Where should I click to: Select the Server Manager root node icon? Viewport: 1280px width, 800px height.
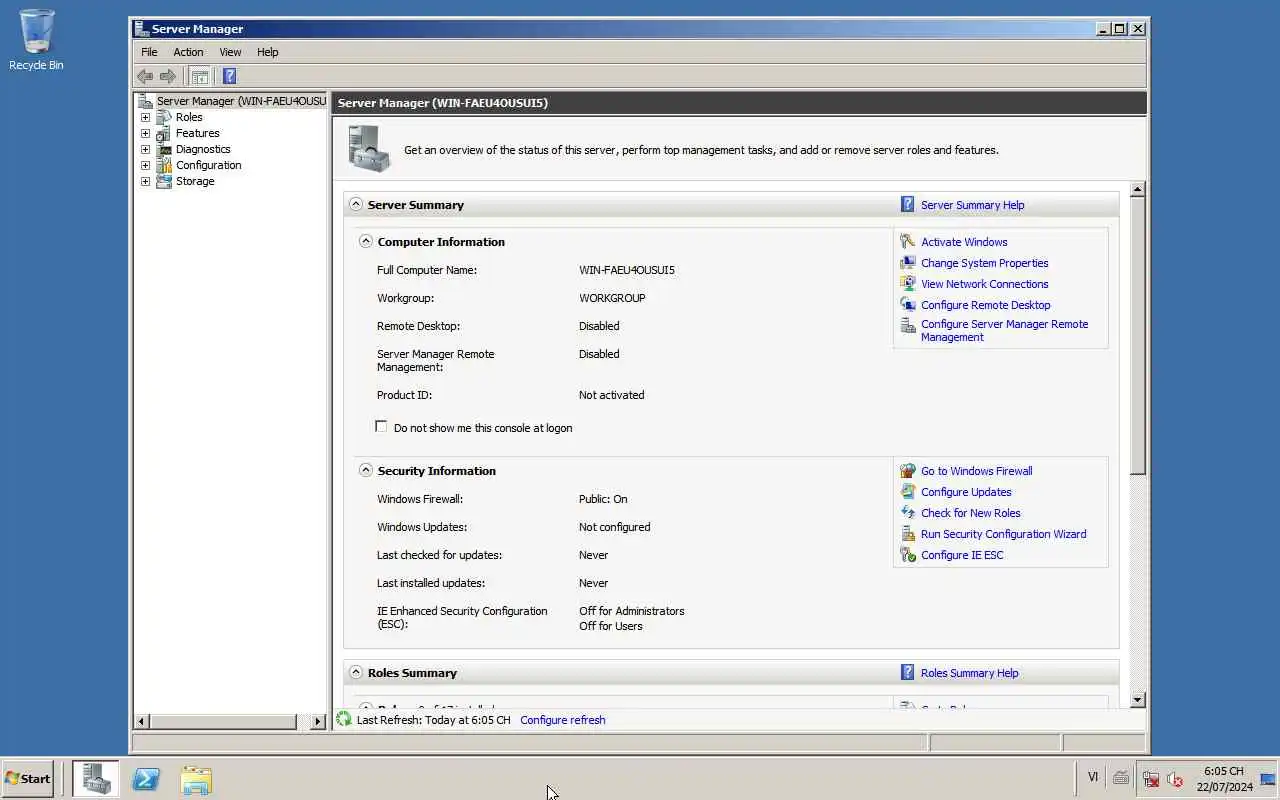click(x=146, y=101)
